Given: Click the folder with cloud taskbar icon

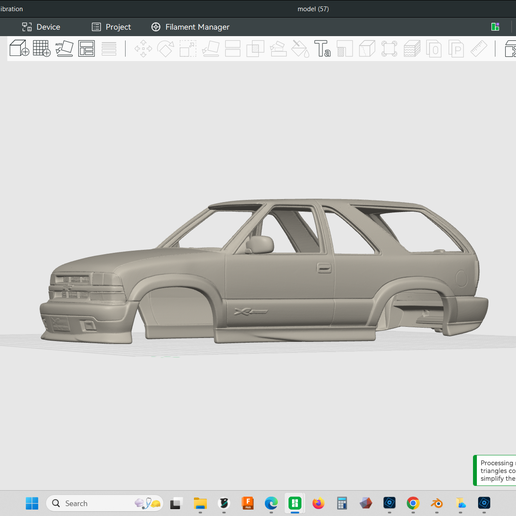Looking at the screenshot, I should (x=461, y=503).
